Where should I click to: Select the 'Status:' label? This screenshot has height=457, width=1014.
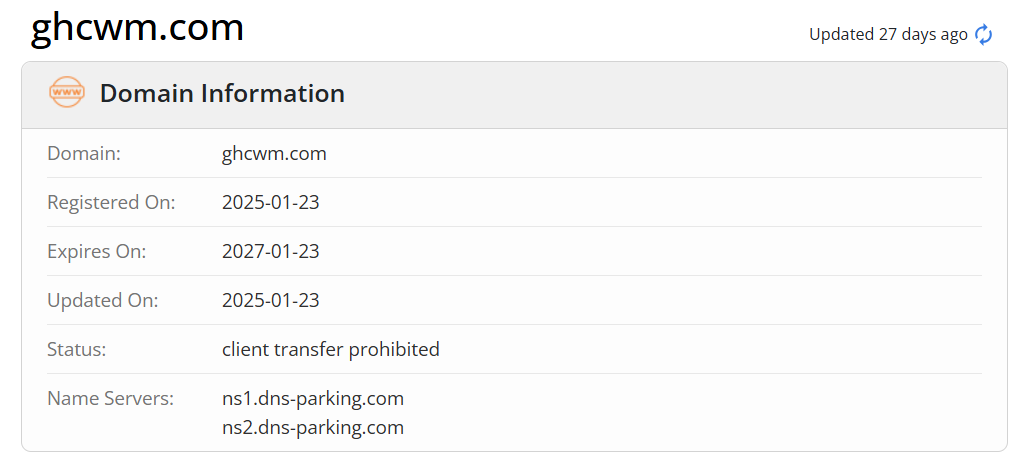[77, 350]
